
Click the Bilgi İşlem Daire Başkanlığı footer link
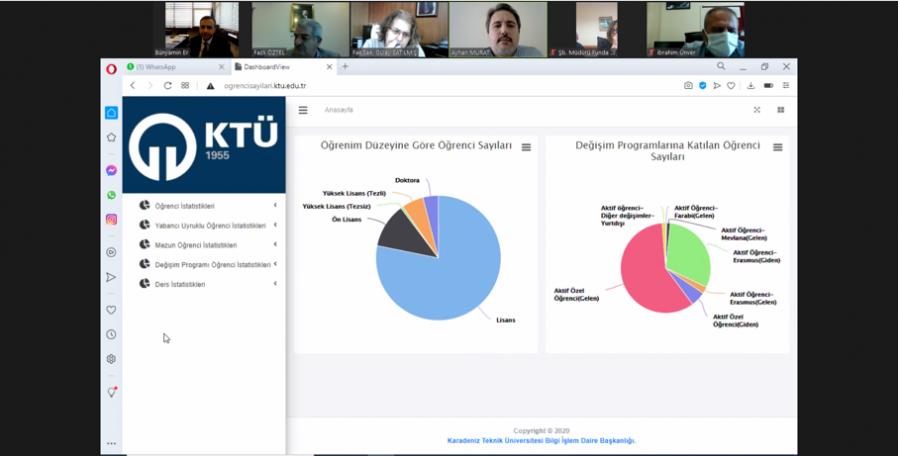(540, 440)
